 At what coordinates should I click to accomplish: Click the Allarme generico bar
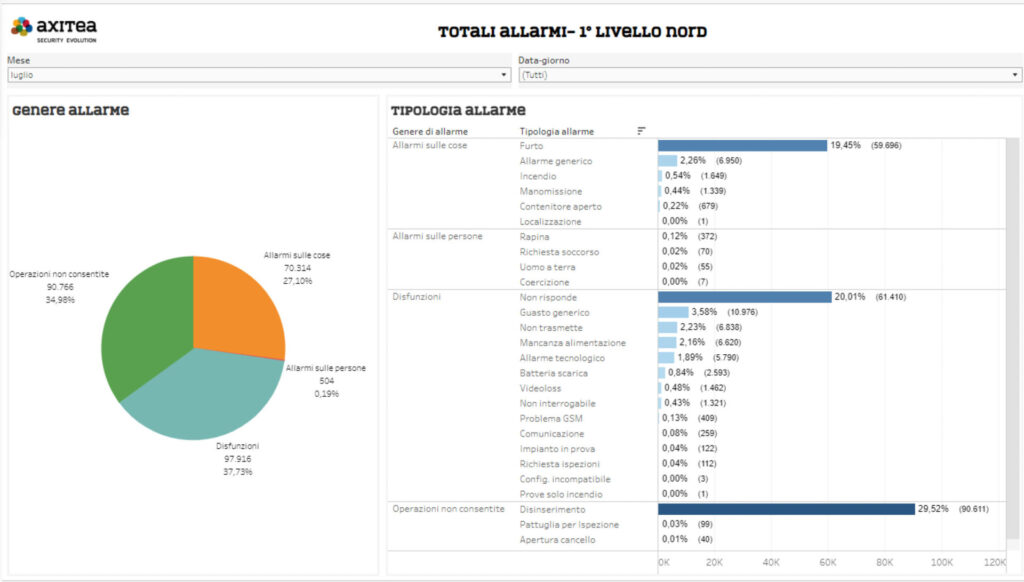pyautogui.click(x=667, y=161)
